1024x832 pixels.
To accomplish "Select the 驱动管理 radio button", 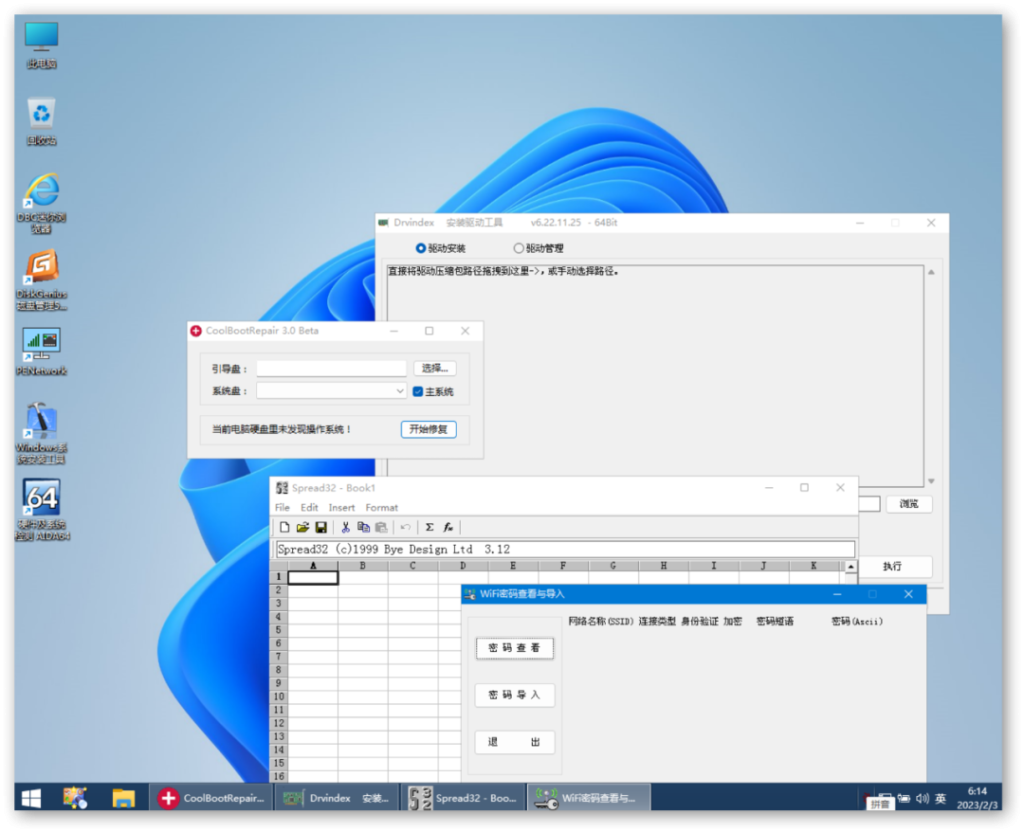I will (x=538, y=248).
